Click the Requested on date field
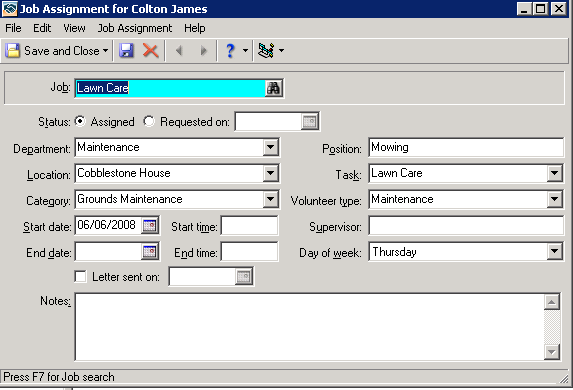The width and height of the screenshot is (573, 390). pyautogui.click(x=269, y=121)
